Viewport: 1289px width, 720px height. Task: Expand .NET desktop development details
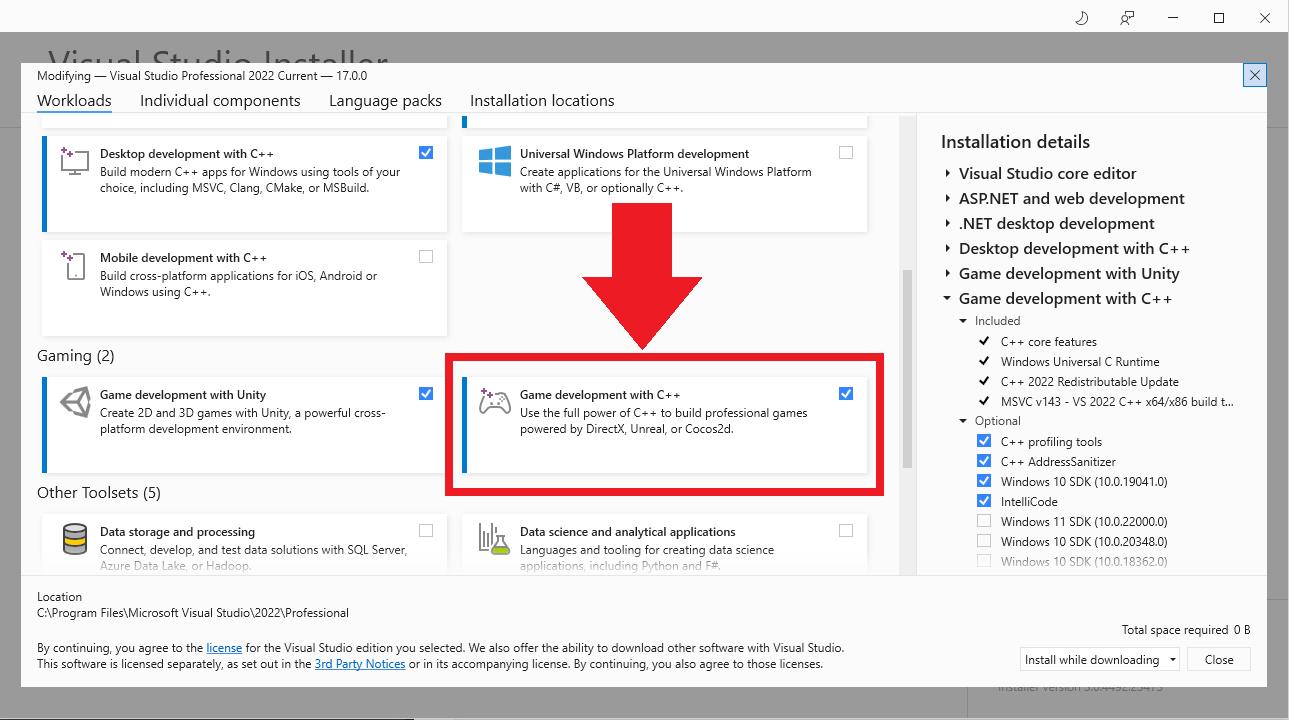click(x=947, y=223)
